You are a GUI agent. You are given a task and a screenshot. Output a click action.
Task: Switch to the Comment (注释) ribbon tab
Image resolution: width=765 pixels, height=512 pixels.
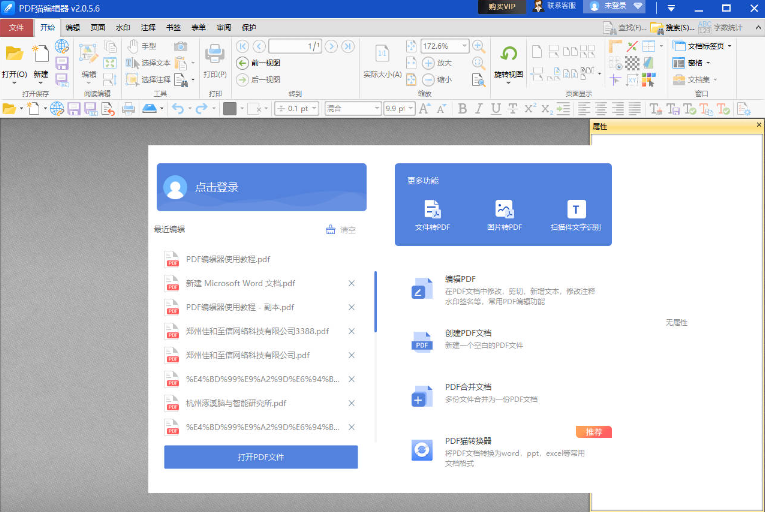(x=148, y=27)
